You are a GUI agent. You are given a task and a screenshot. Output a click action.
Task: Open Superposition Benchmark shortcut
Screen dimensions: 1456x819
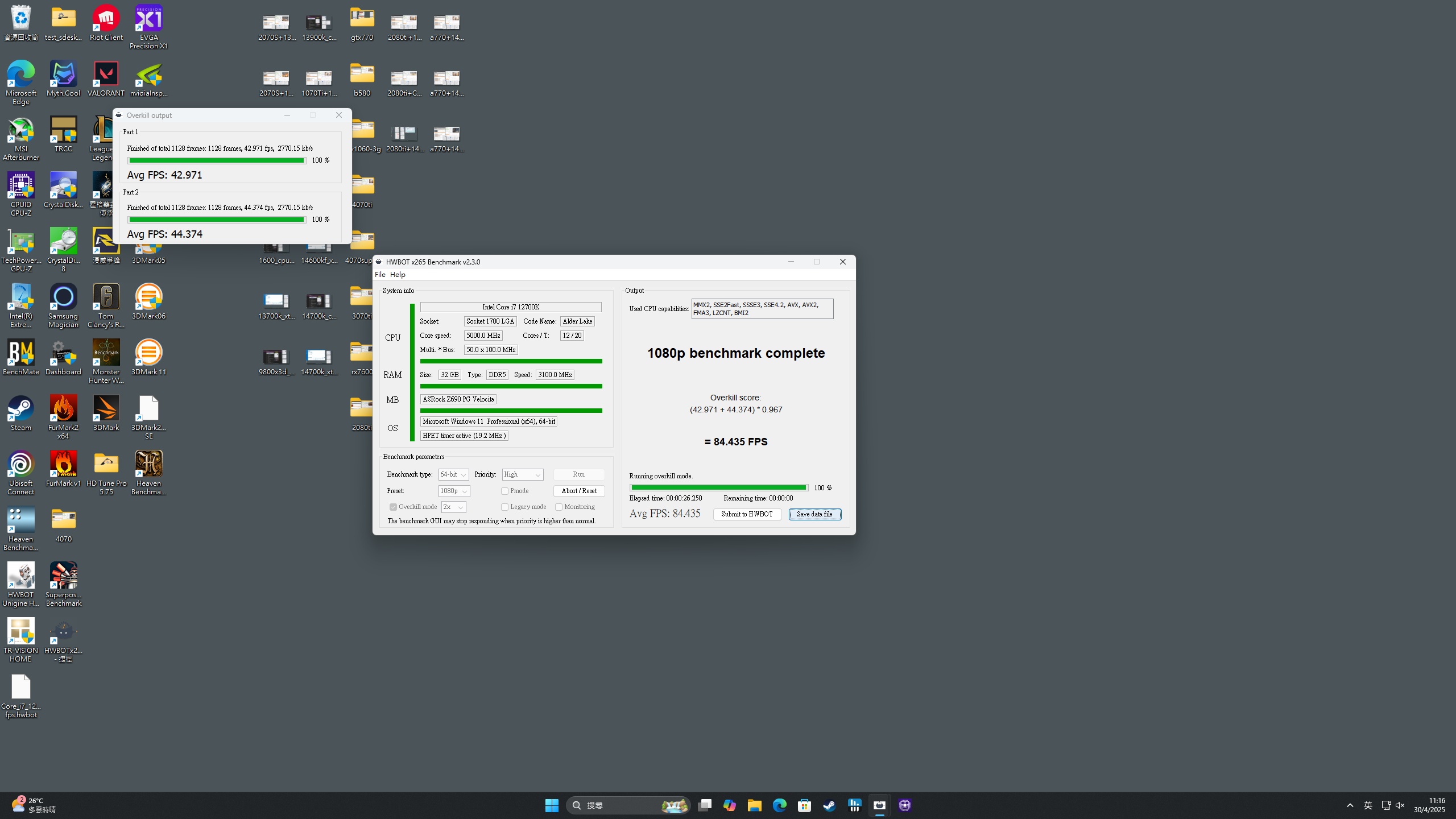tap(63, 585)
